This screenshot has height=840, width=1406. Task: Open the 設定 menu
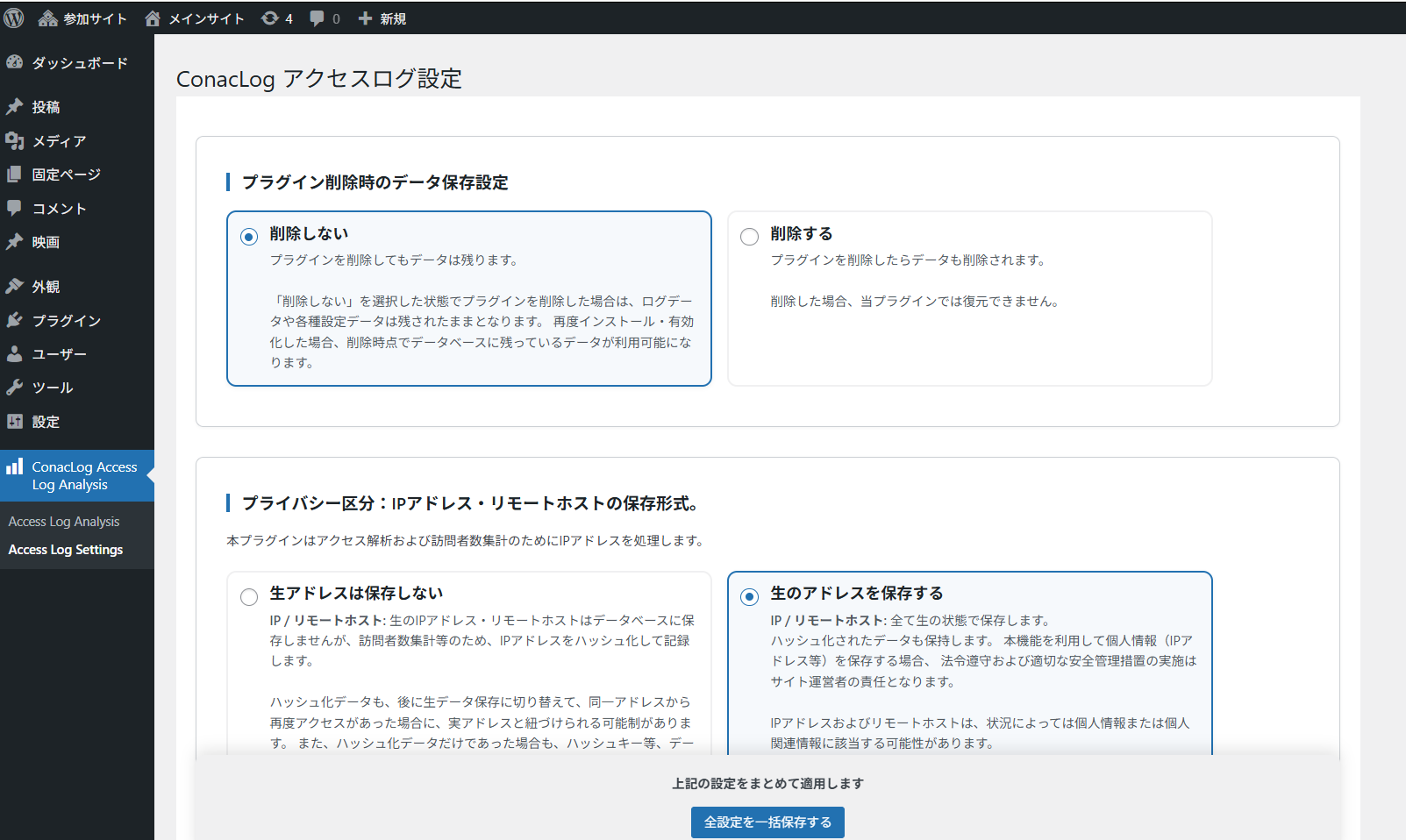pos(77,421)
